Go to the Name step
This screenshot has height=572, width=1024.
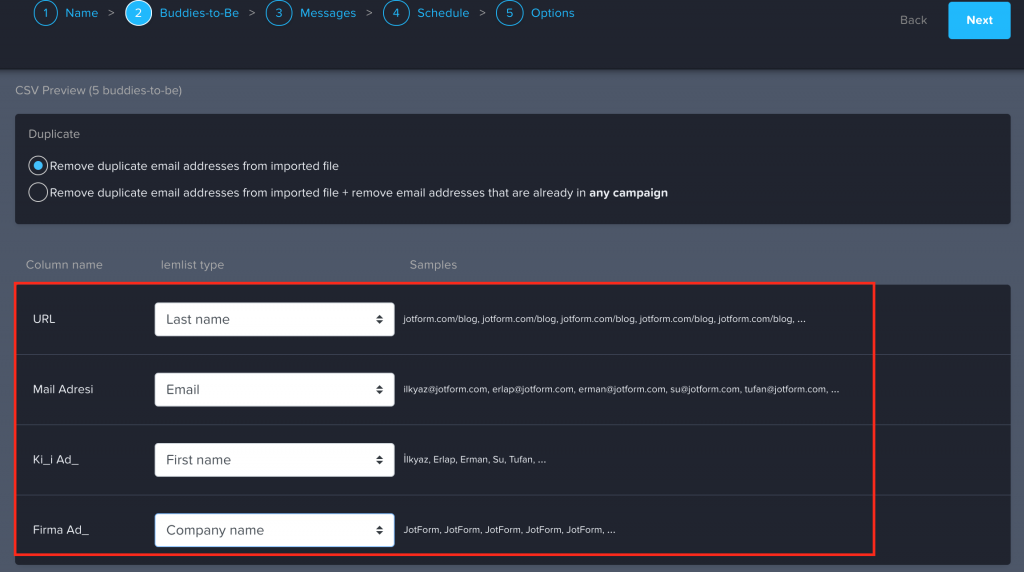[82, 14]
